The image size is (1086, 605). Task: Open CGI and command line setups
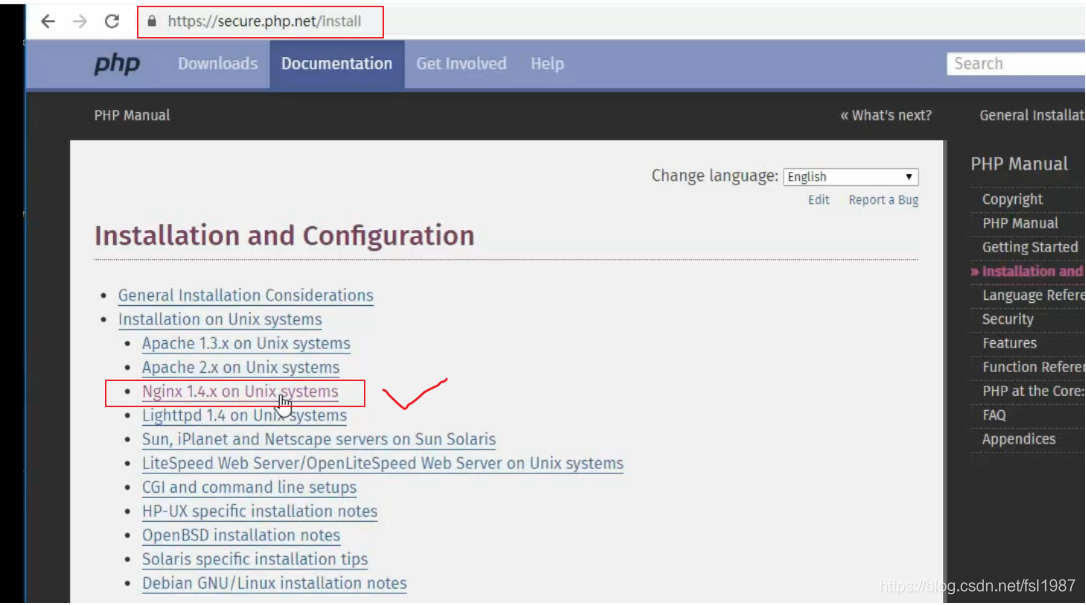point(249,487)
